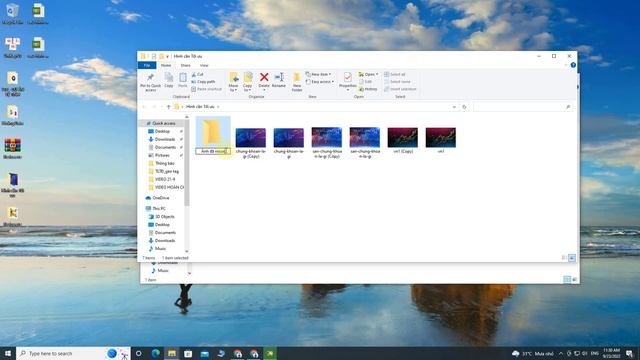The image size is (640, 360).
Task: Click the navigation pane scrollbar
Action: click(187, 163)
